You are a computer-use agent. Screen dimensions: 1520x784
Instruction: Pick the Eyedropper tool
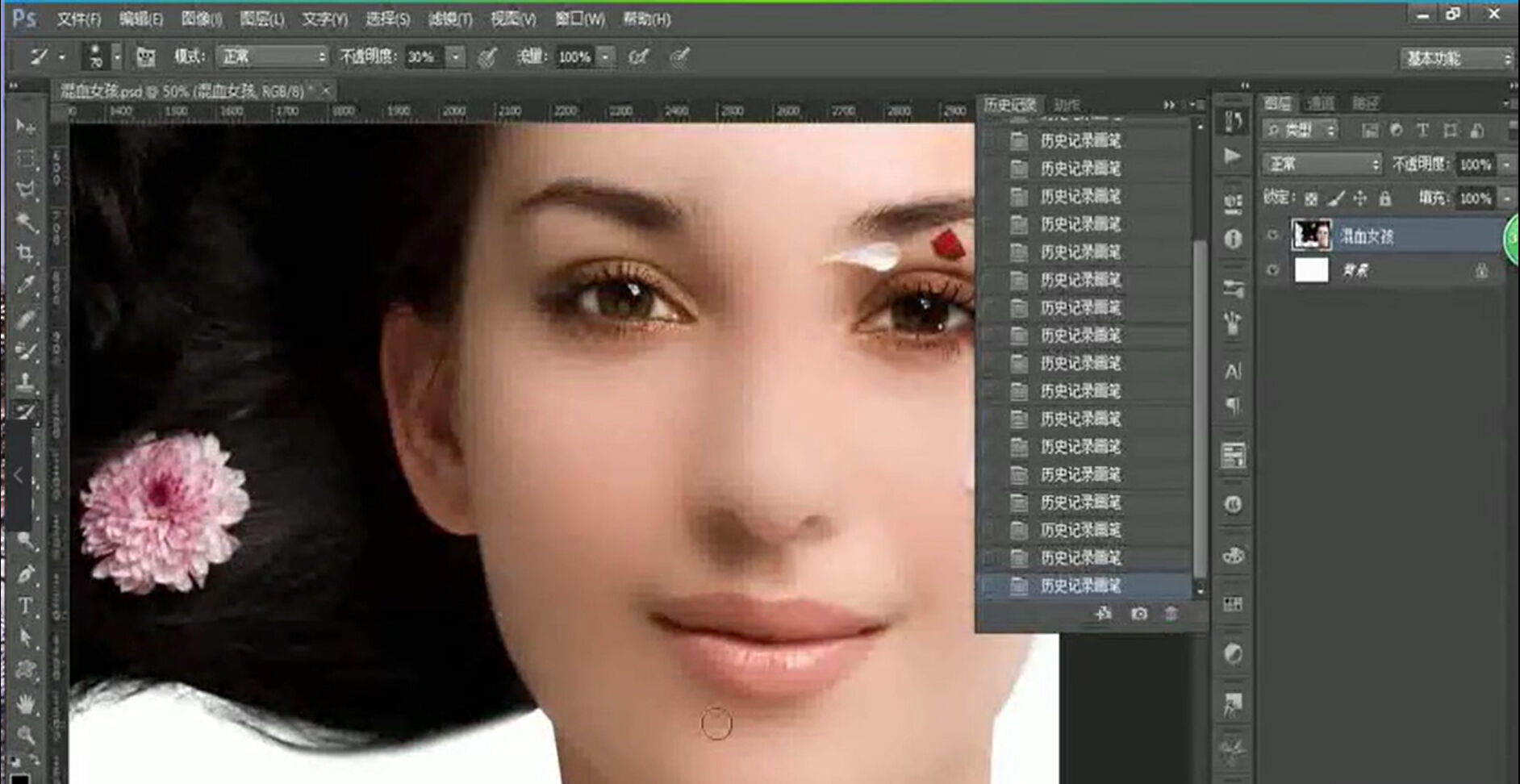(x=25, y=286)
